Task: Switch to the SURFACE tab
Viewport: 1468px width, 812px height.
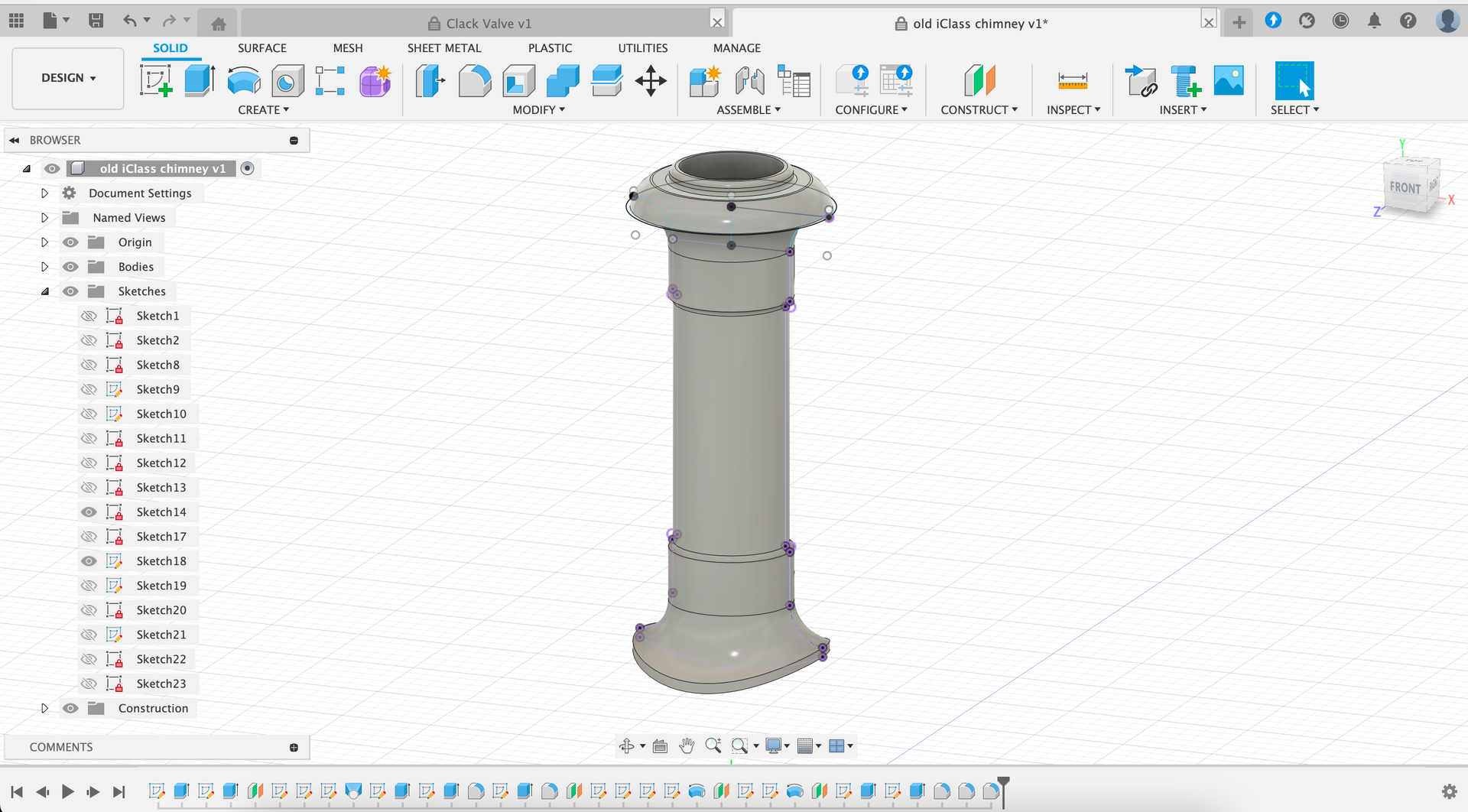Action: (262, 48)
